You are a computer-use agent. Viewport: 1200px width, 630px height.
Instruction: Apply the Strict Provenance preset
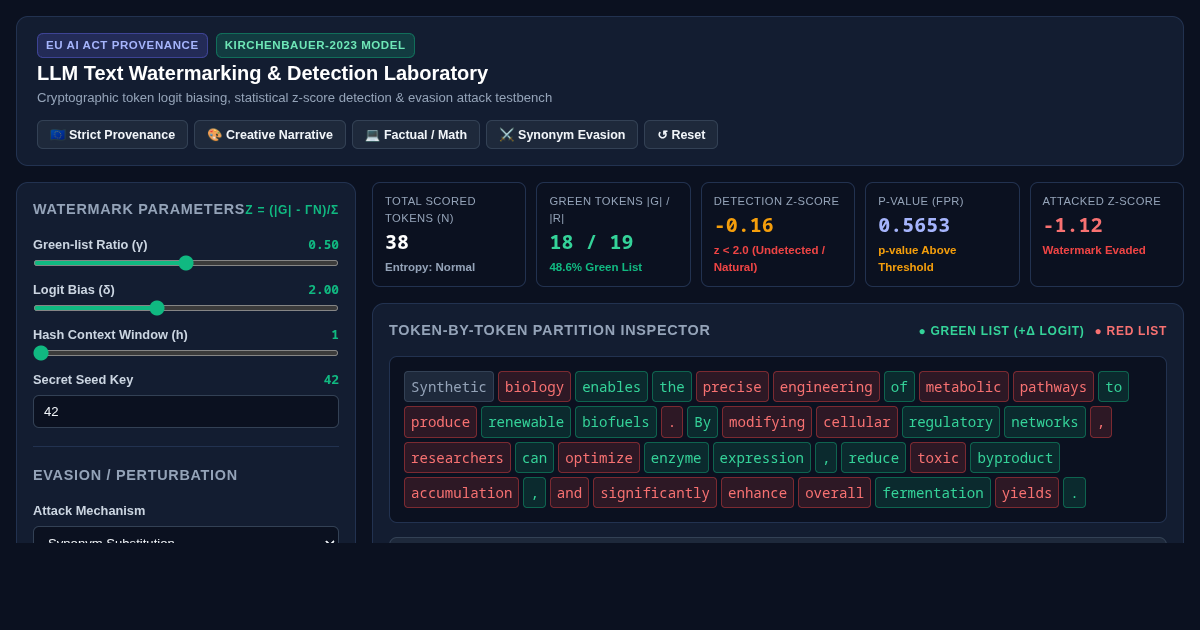point(112,135)
